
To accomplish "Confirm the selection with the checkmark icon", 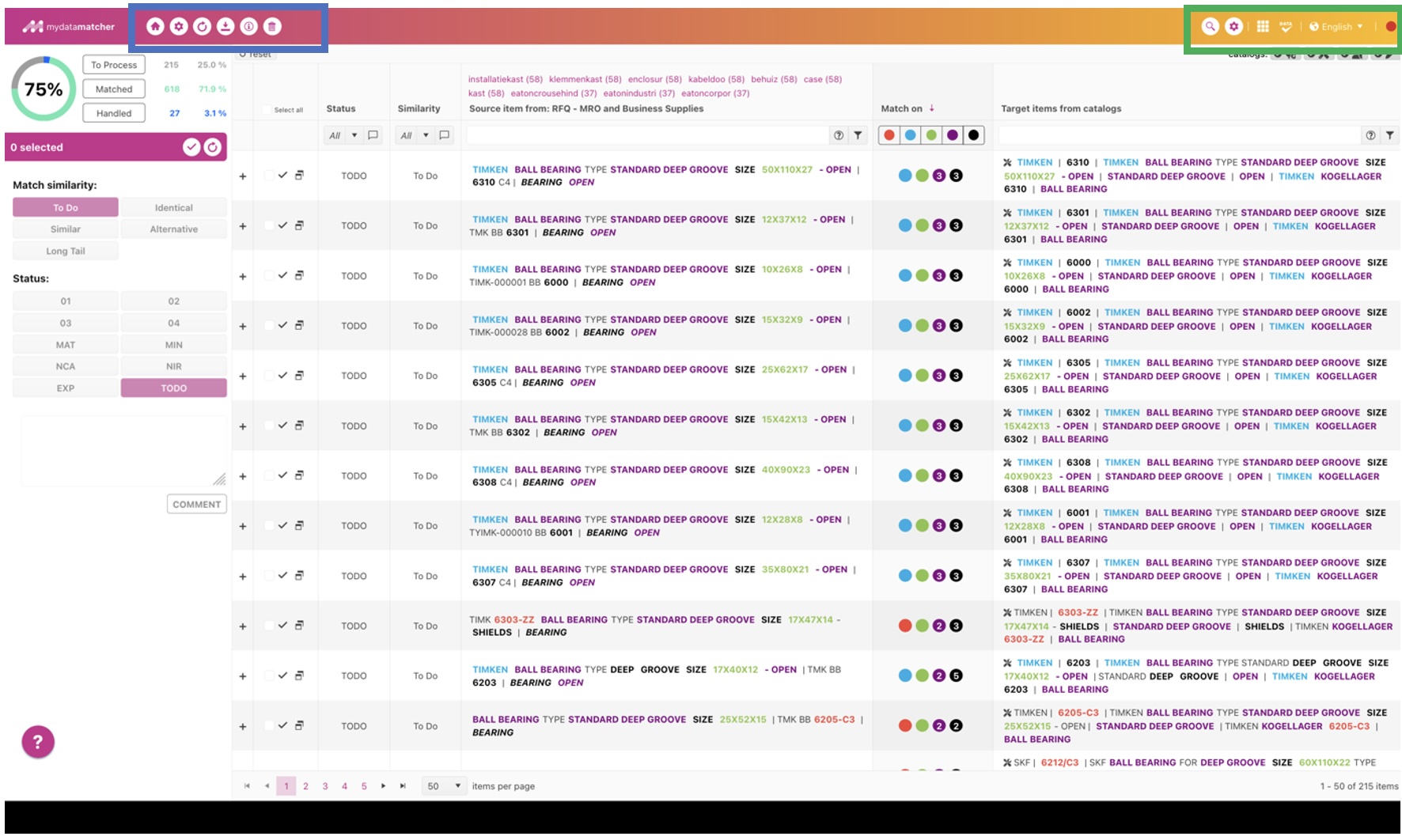I will point(191,147).
